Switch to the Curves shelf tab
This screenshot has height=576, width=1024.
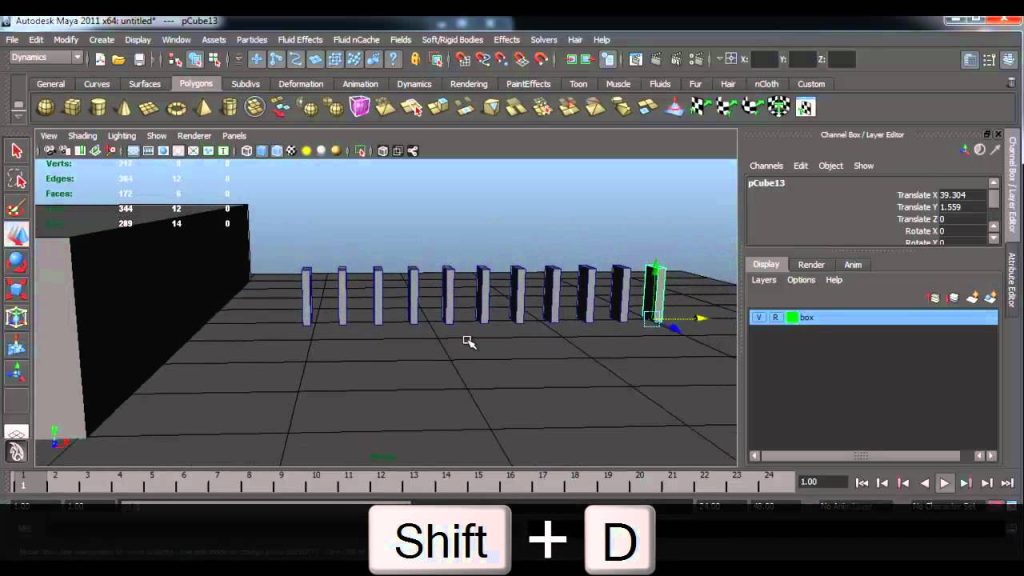click(x=97, y=84)
